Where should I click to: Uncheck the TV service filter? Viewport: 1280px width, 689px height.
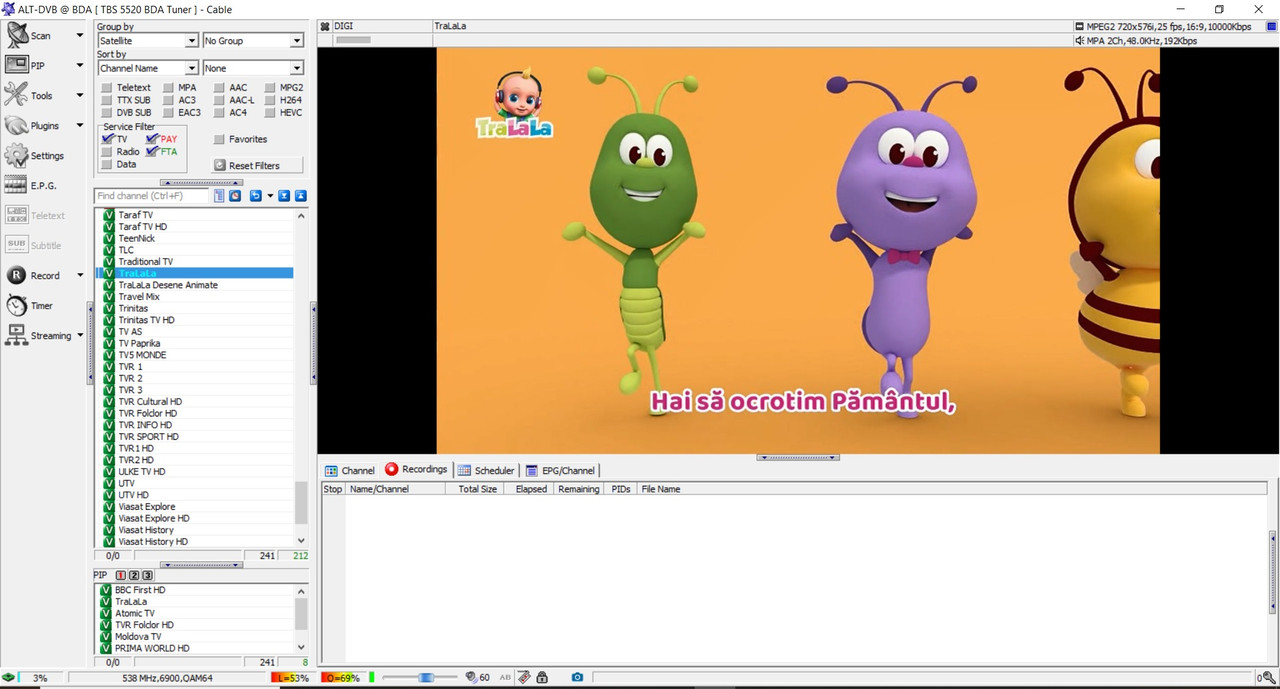click(x=107, y=139)
